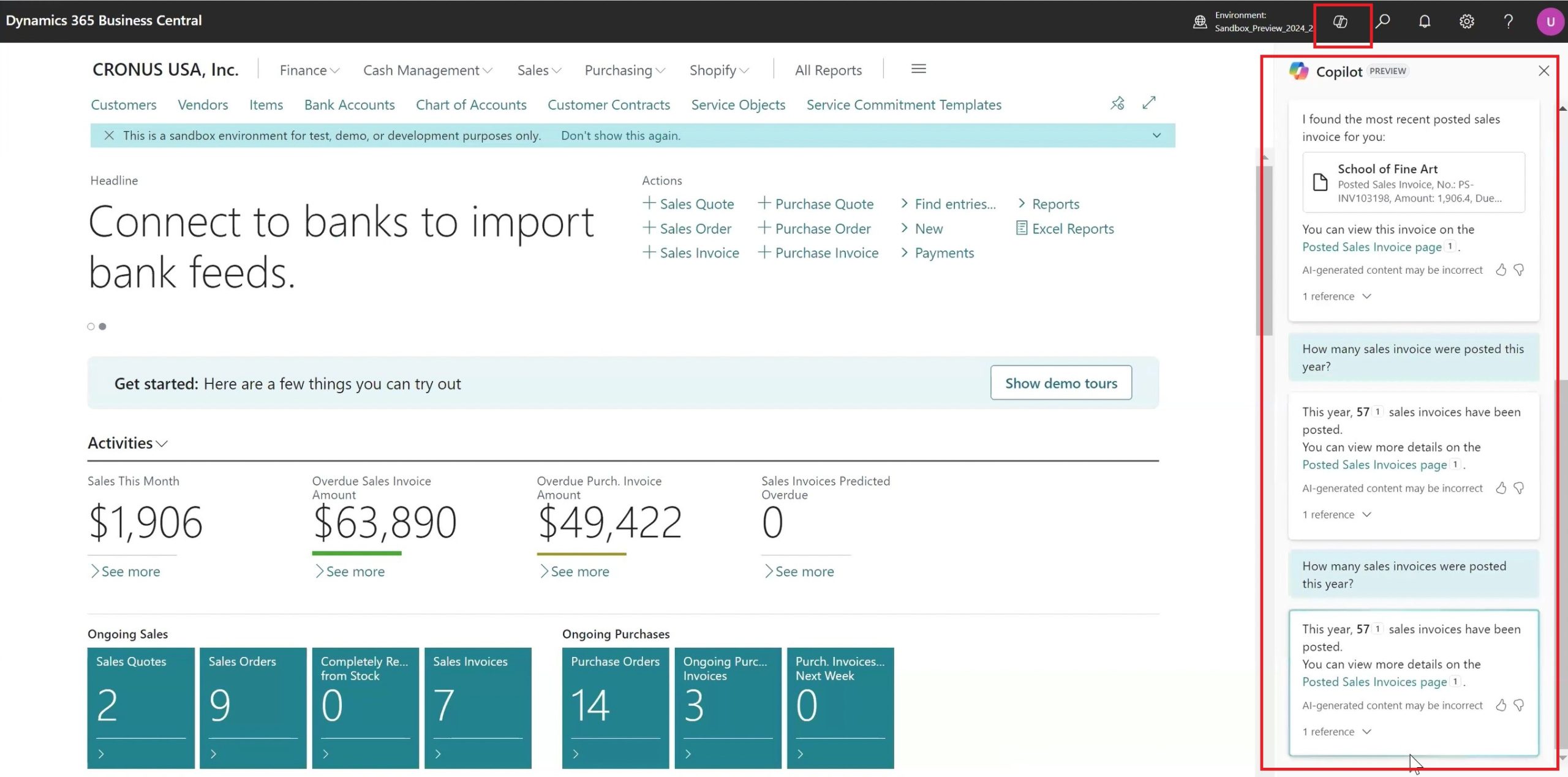Viewport: 1568px width, 777px height.
Task: Open the School of Fine Art invoice card
Action: point(1414,182)
